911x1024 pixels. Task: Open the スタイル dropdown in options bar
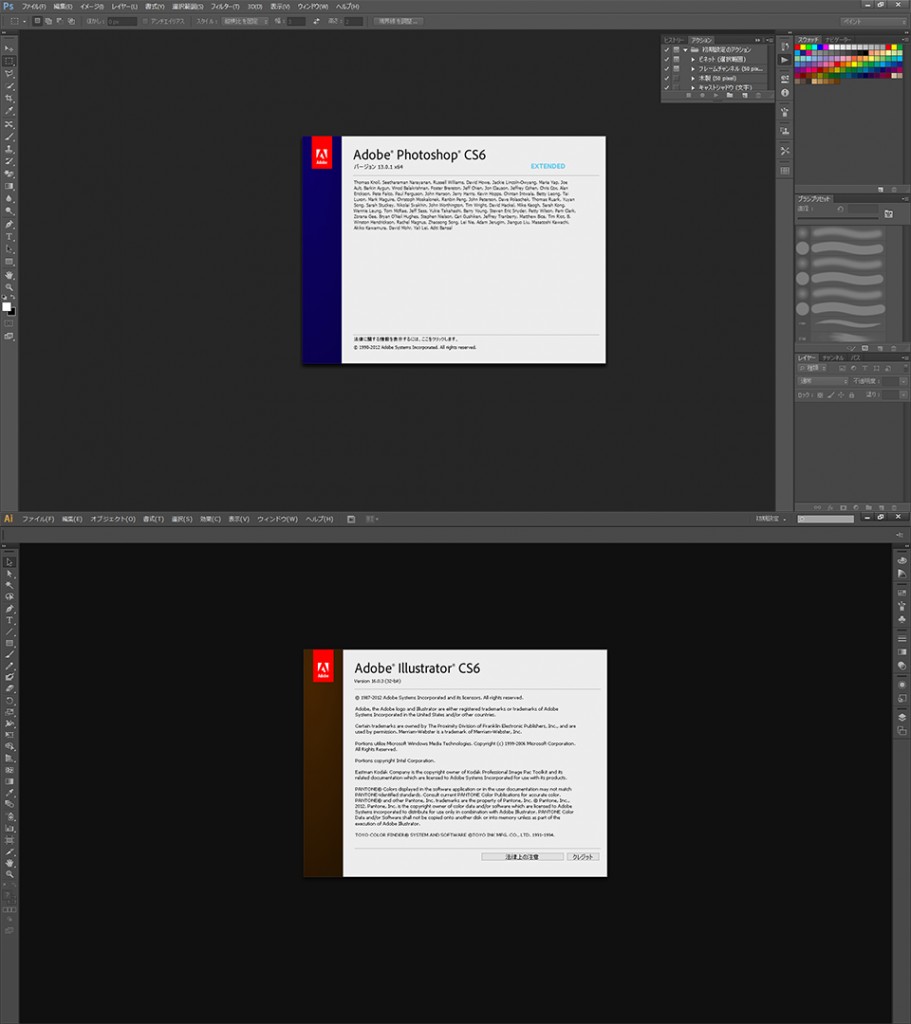click(245, 21)
